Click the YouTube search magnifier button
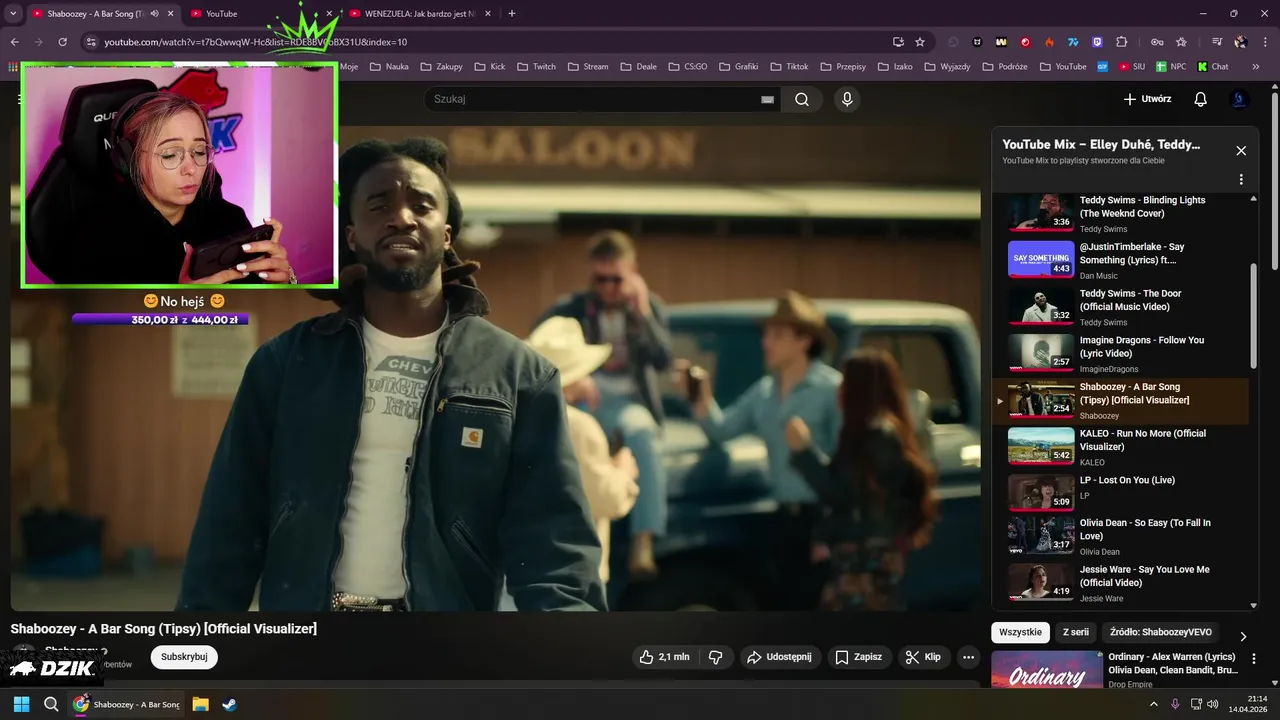The image size is (1280, 720). (802, 99)
